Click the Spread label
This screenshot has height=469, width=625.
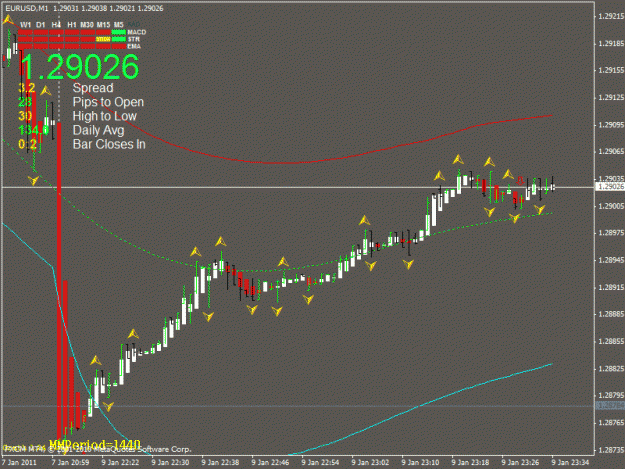pos(93,88)
